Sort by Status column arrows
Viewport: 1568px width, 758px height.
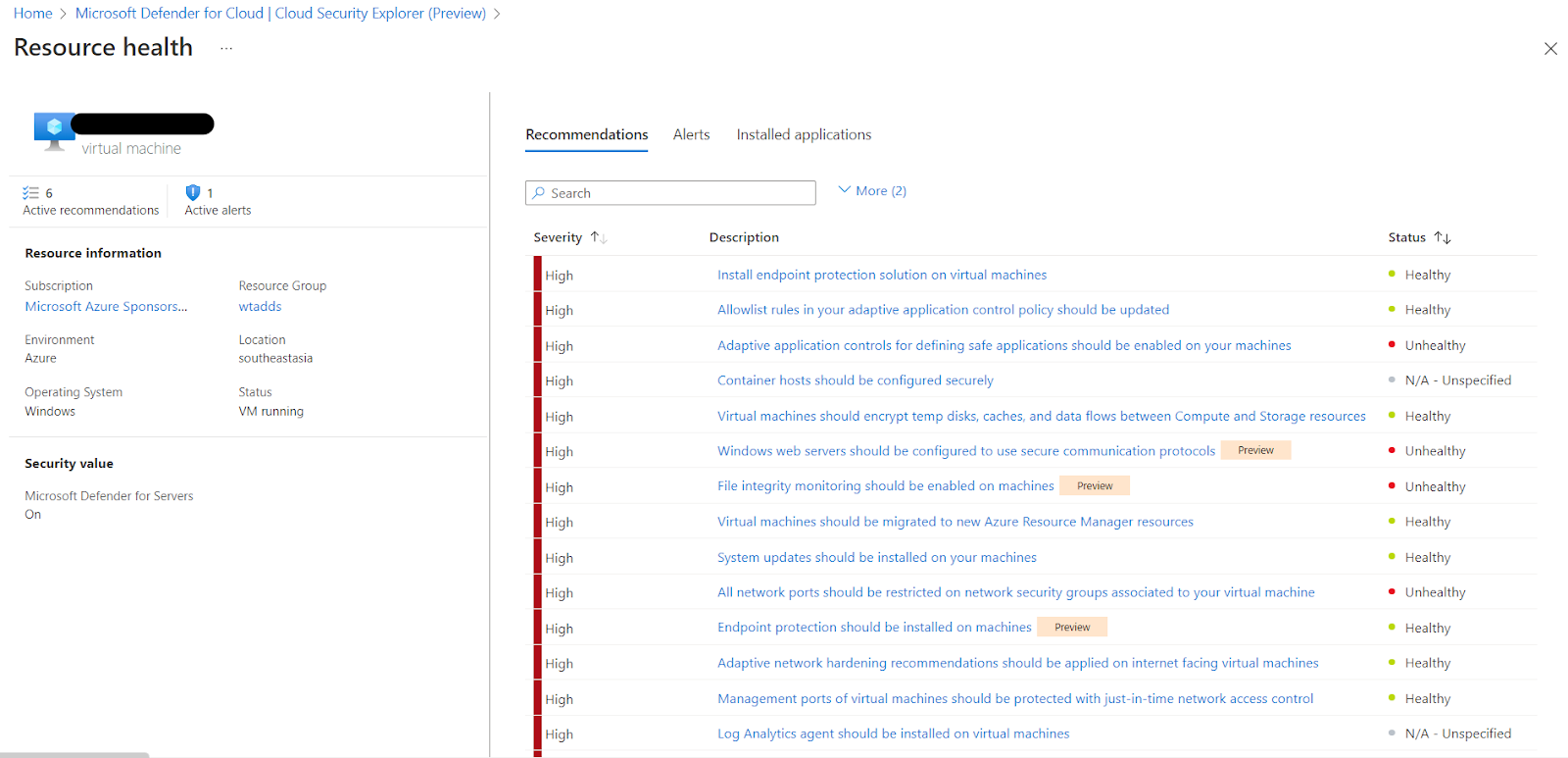click(1443, 237)
